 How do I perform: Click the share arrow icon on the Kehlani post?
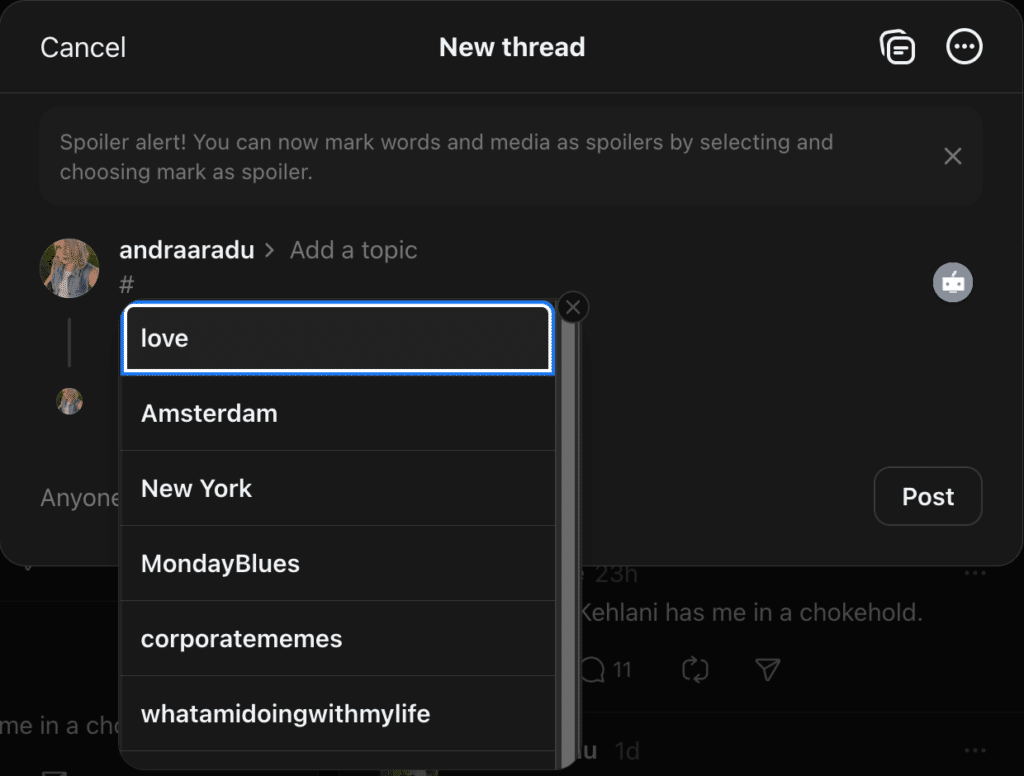767,670
